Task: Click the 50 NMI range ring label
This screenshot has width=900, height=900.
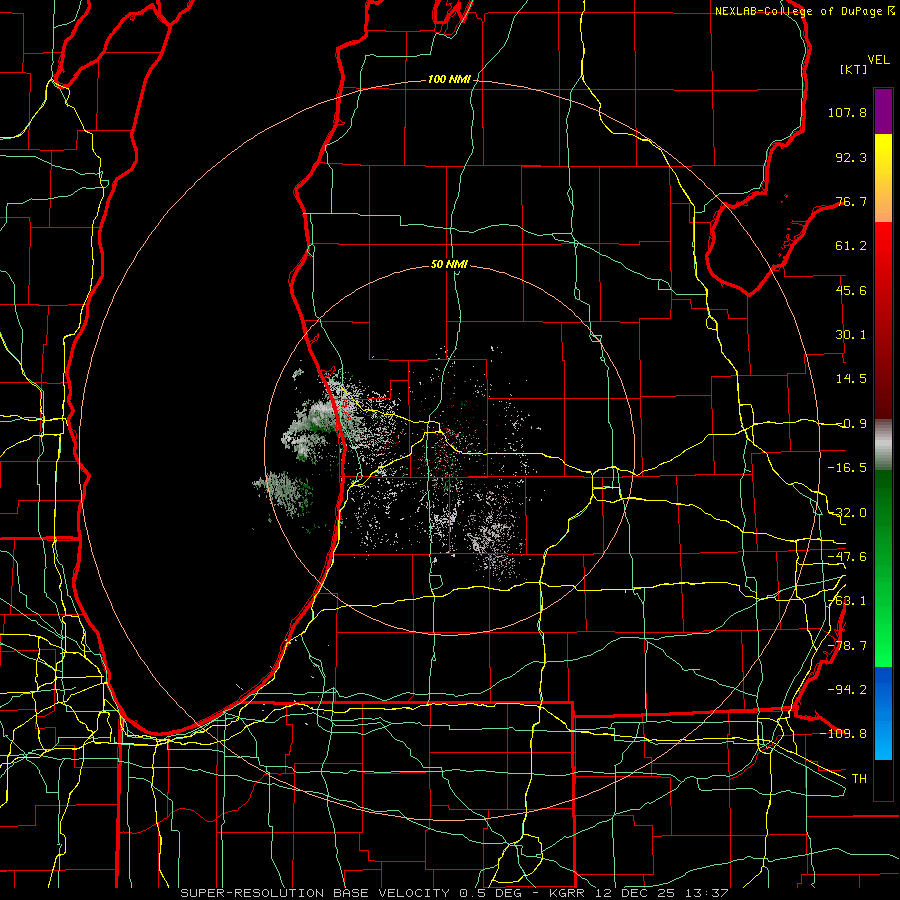Action: tap(449, 265)
